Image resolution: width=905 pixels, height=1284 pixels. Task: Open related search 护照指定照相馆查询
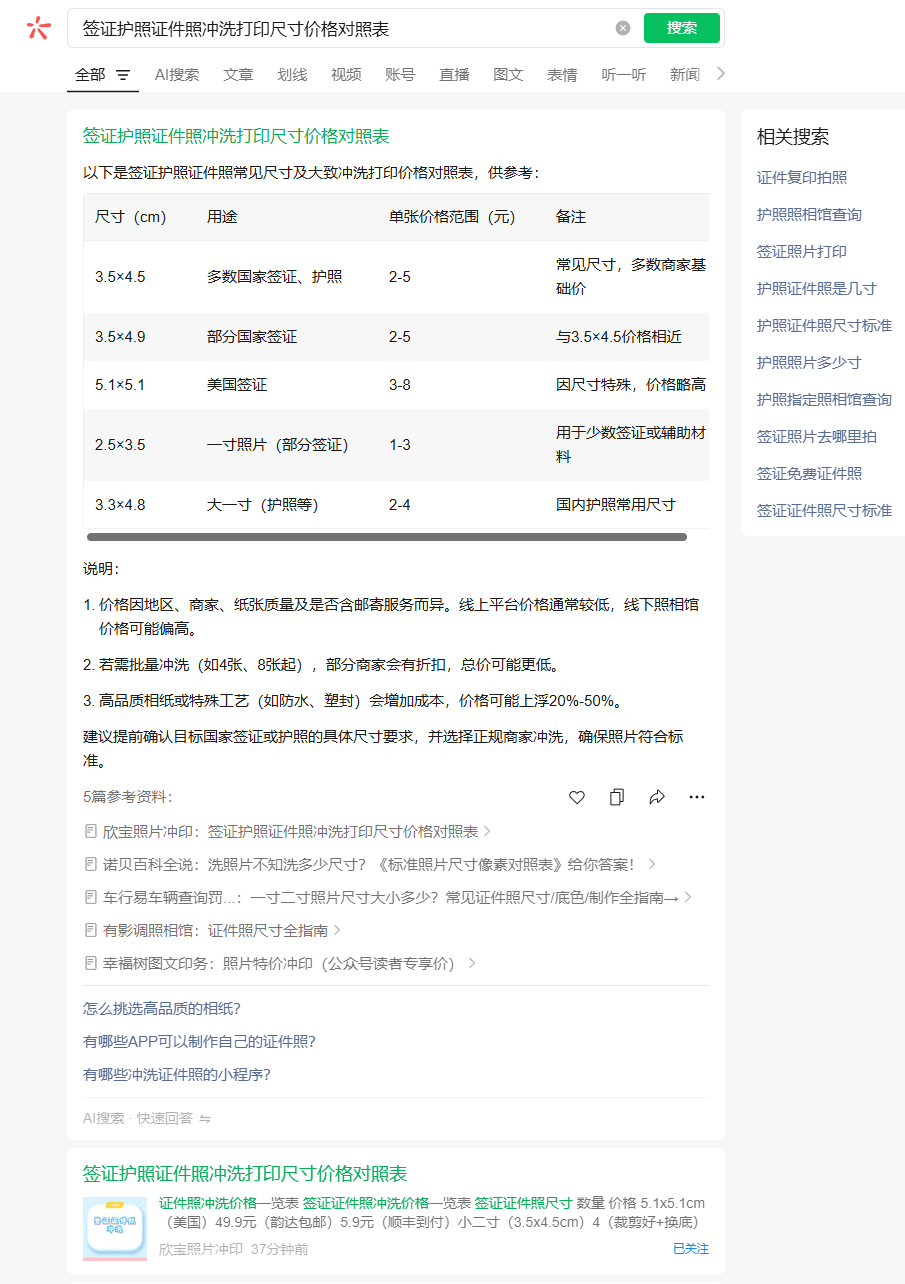pos(824,399)
